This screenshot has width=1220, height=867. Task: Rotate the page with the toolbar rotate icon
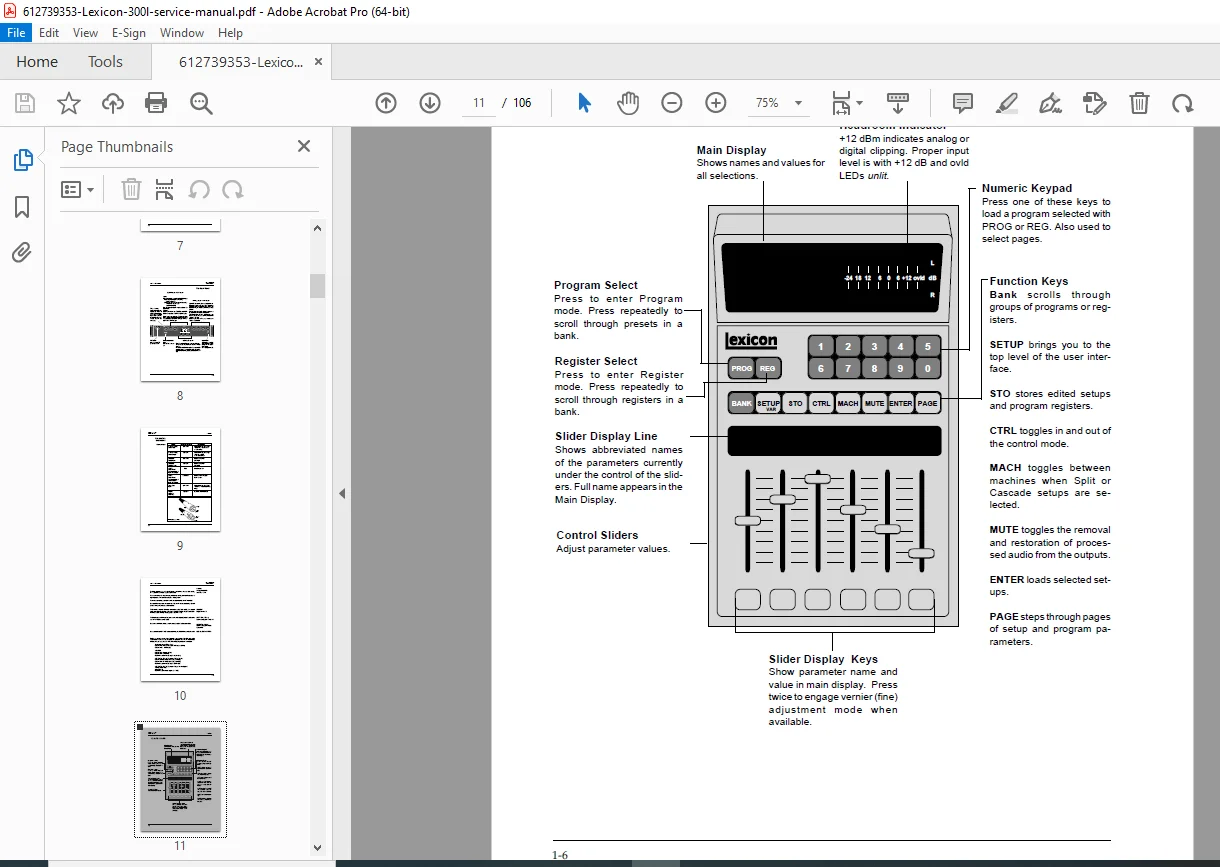[1183, 103]
